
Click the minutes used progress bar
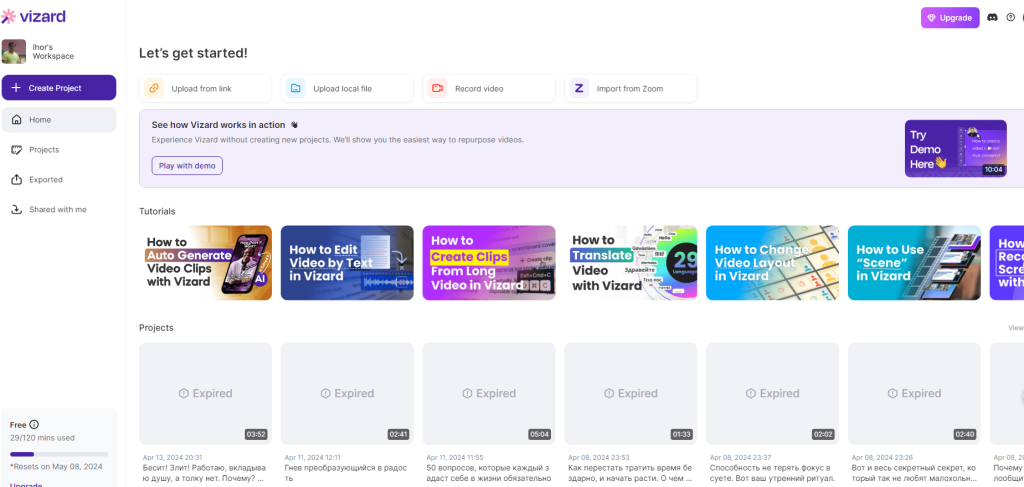click(59, 454)
